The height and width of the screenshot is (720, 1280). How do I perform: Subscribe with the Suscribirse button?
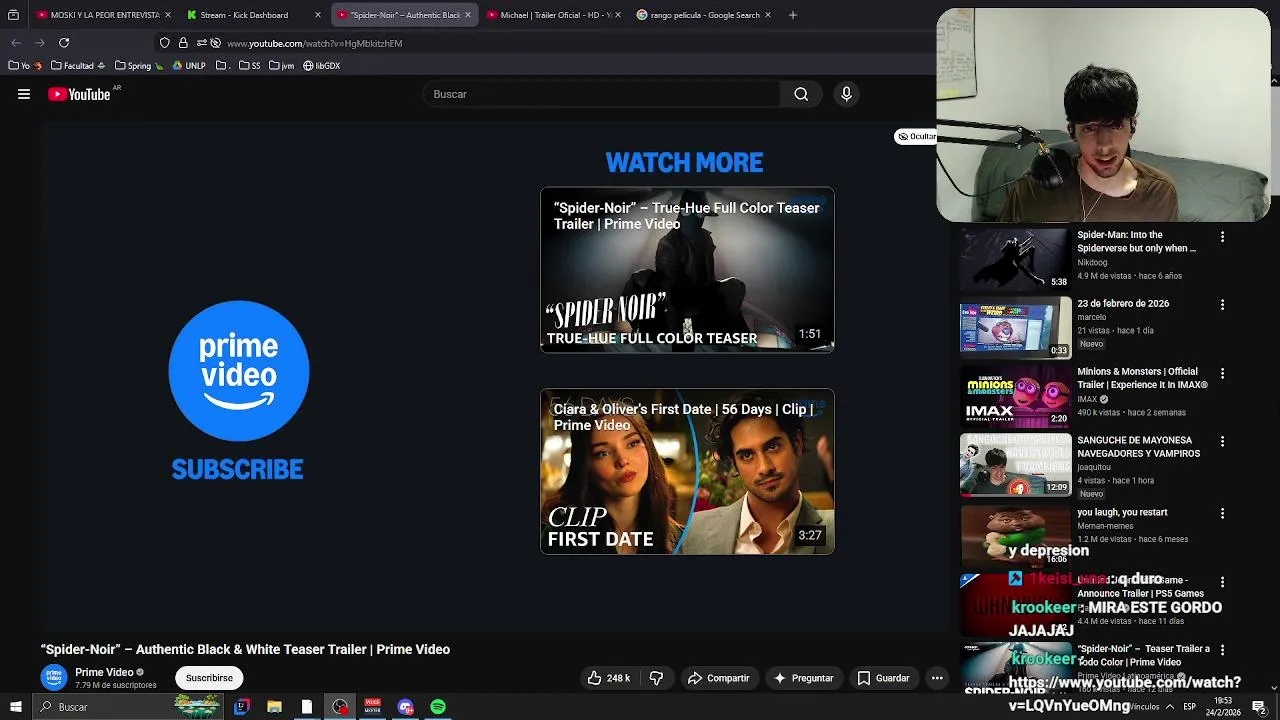pos(209,678)
